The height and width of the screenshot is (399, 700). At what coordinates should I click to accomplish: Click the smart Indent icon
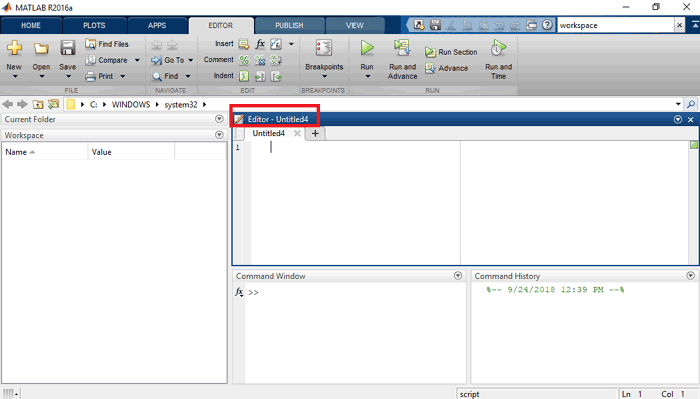click(244, 76)
